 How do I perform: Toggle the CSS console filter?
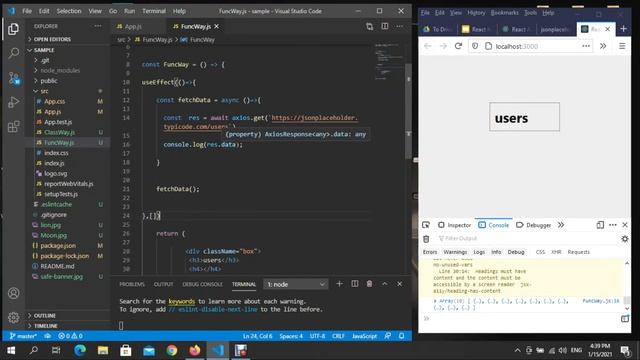click(540, 252)
